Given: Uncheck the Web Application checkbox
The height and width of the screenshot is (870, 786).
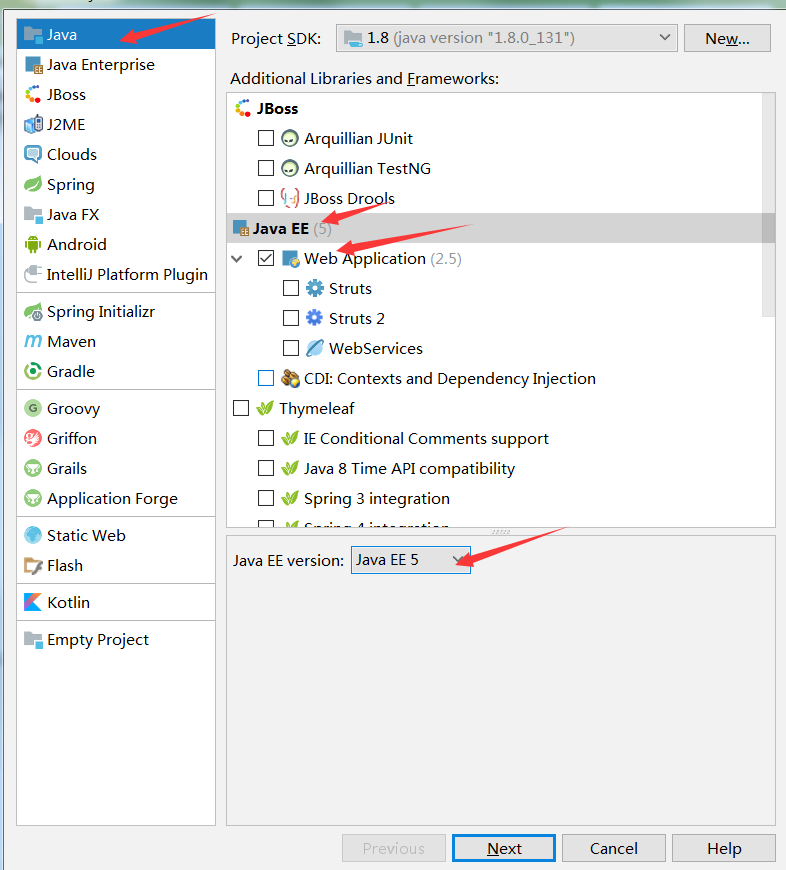Looking at the screenshot, I should [x=266, y=258].
